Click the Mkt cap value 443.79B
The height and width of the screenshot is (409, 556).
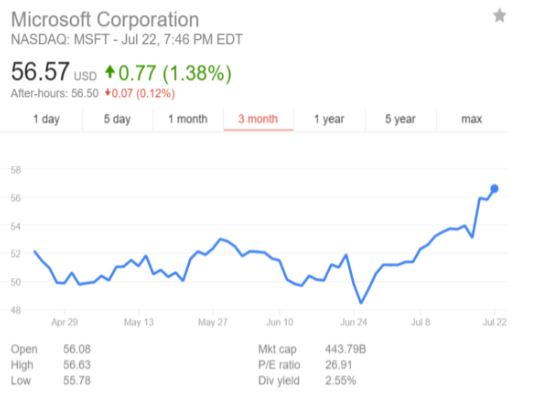click(345, 349)
